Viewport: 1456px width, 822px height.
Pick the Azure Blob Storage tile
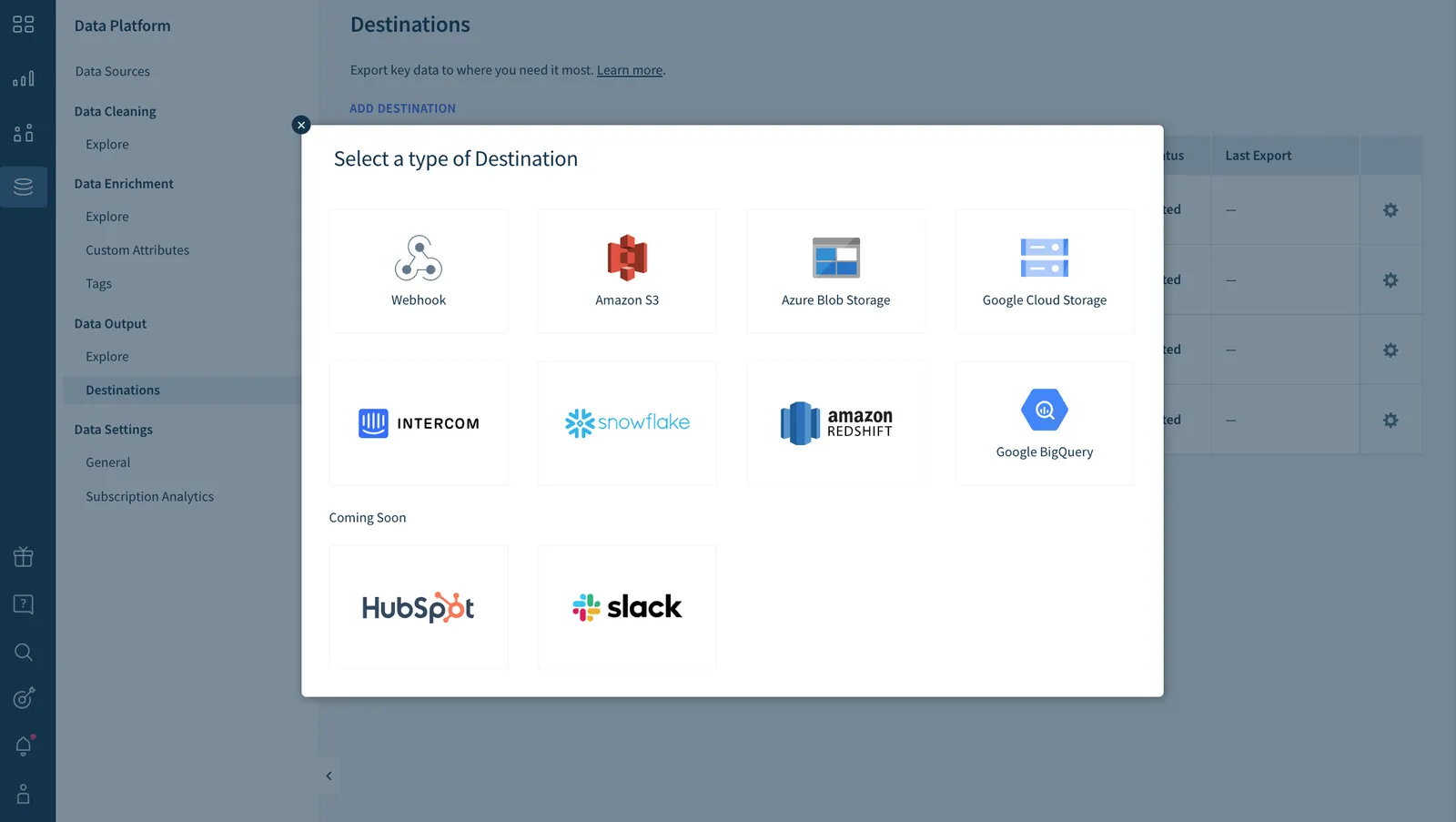click(x=836, y=271)
